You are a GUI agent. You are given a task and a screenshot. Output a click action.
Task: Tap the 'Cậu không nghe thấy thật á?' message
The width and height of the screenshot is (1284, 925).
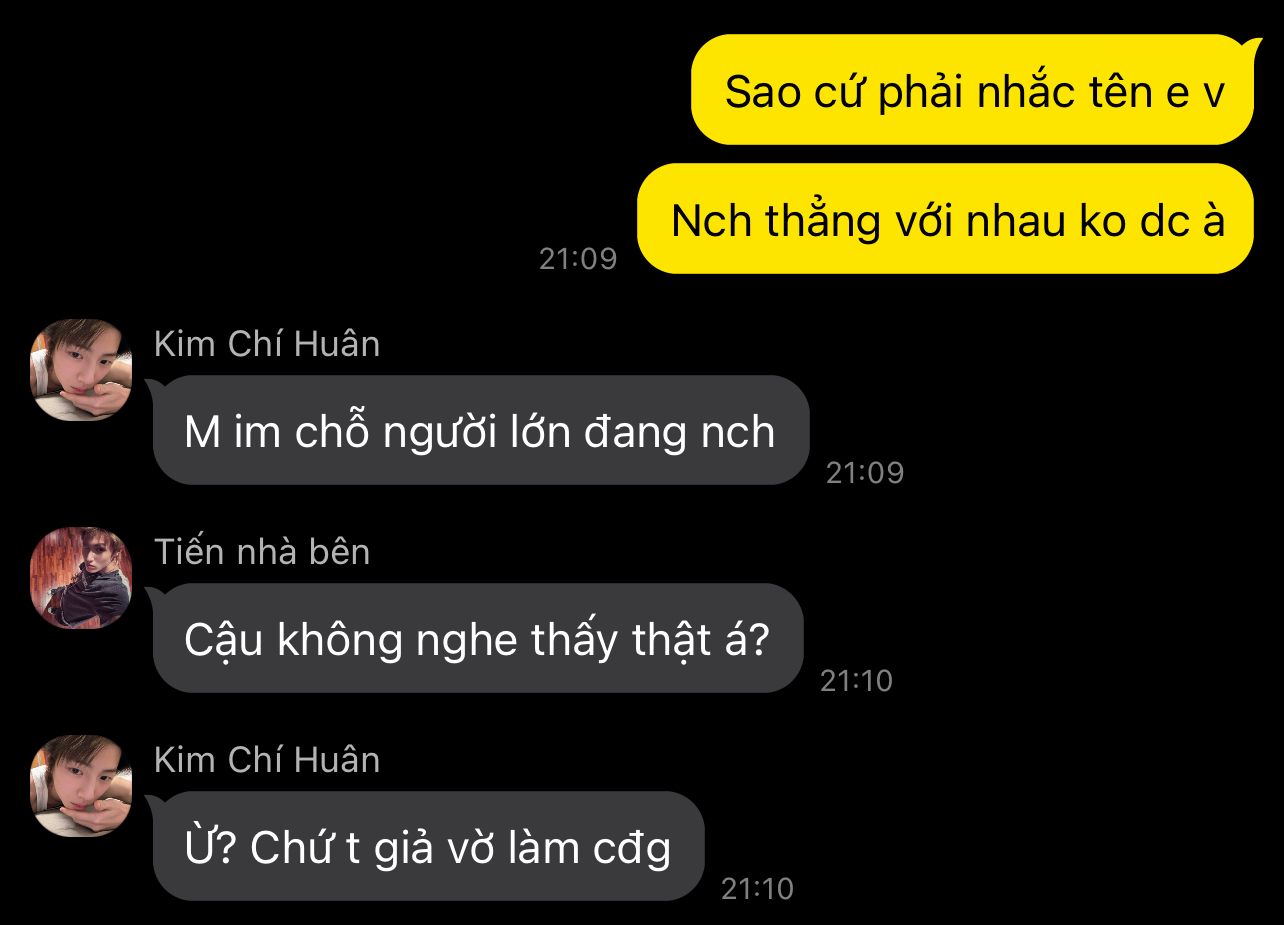point(478,639)
